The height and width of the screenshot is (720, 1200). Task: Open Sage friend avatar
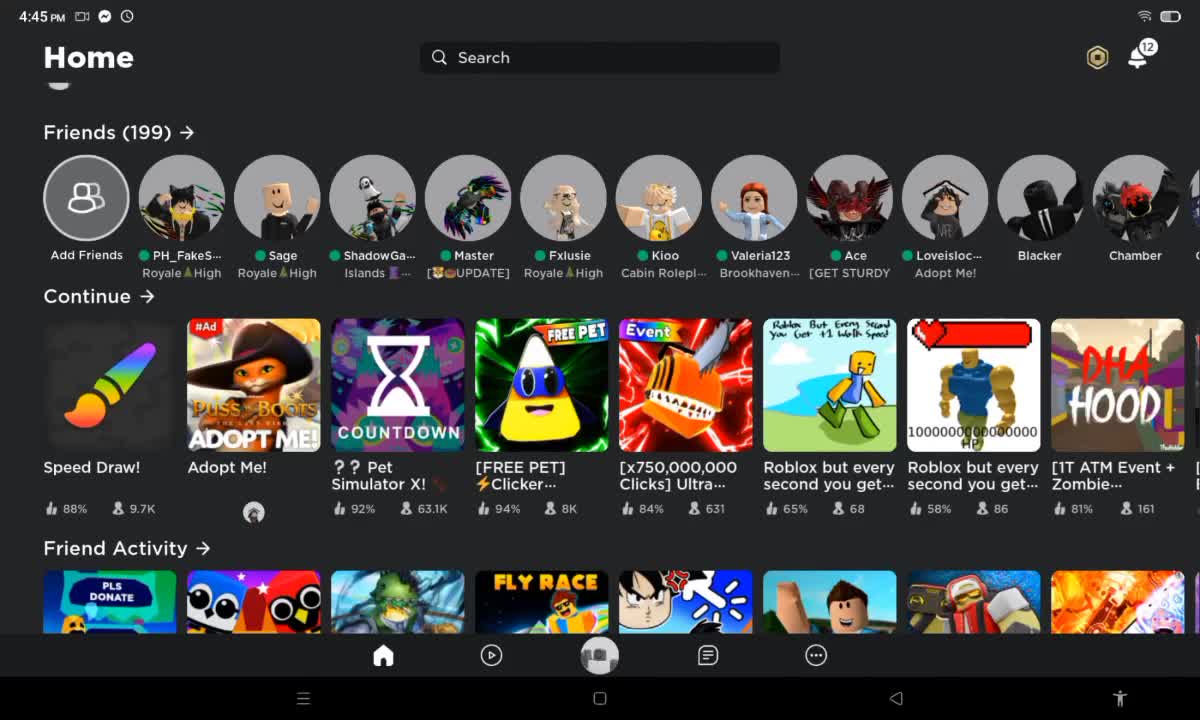(277, 198)
